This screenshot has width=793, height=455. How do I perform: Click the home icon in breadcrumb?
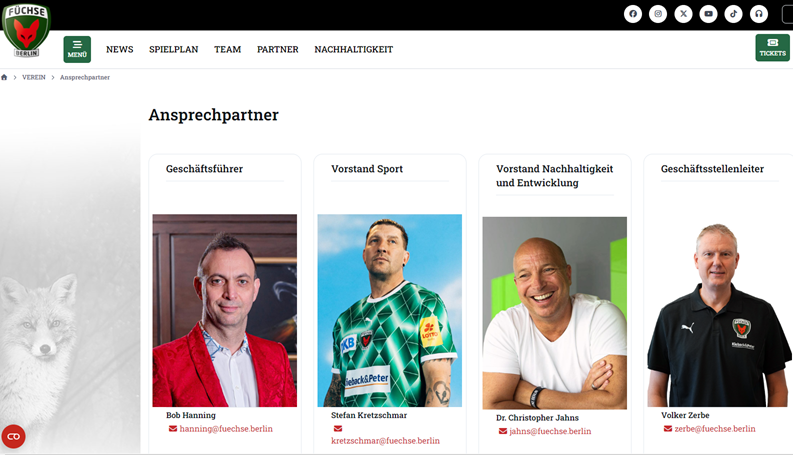[4, 77]
